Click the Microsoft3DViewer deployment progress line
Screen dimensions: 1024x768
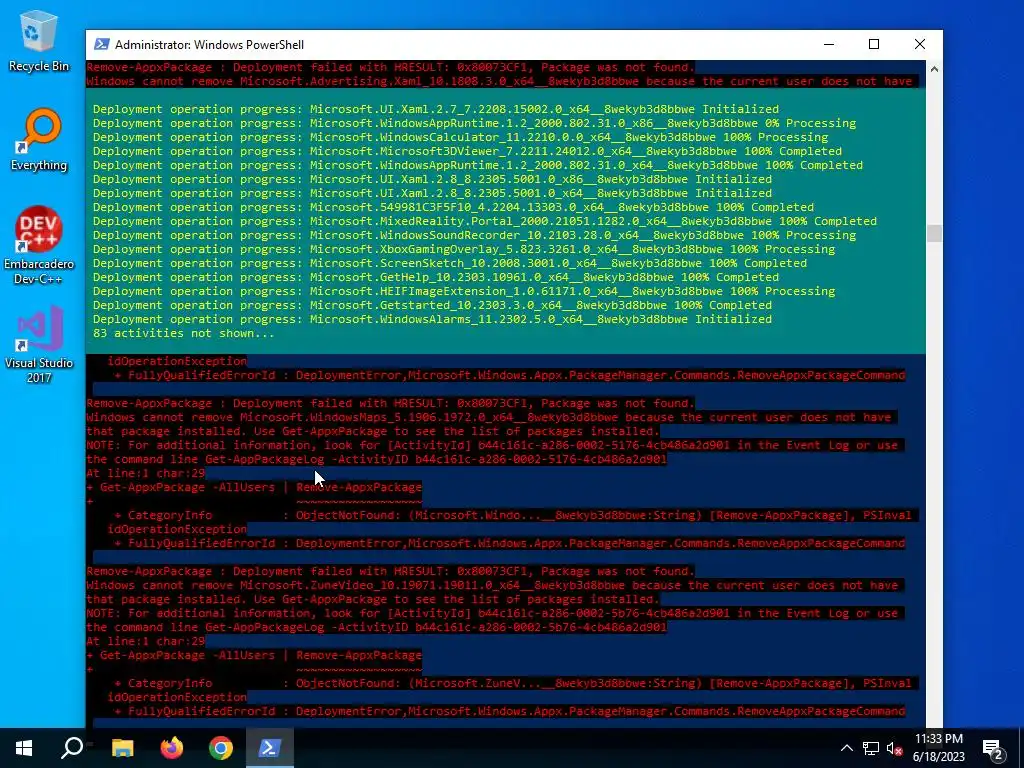[467, 151]
